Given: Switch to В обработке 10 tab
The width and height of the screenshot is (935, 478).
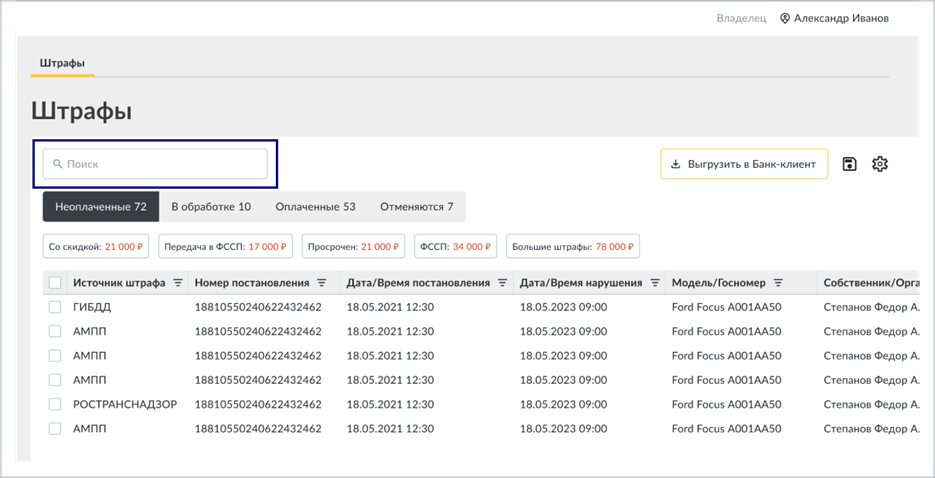Looking at the screenshot, I should (x=211, y=207).
